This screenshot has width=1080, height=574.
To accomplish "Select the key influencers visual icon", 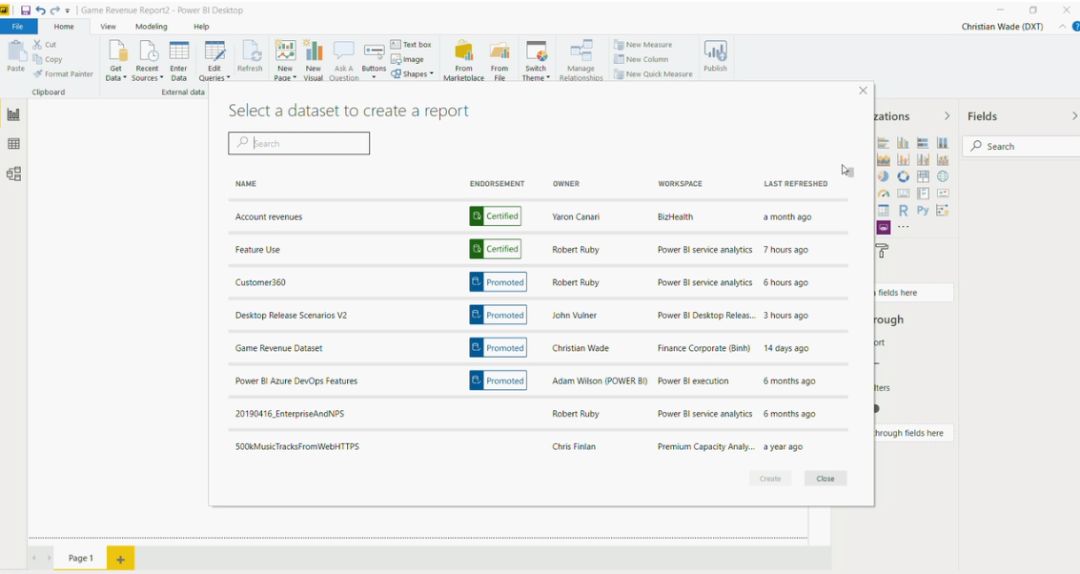I will 942,210.
